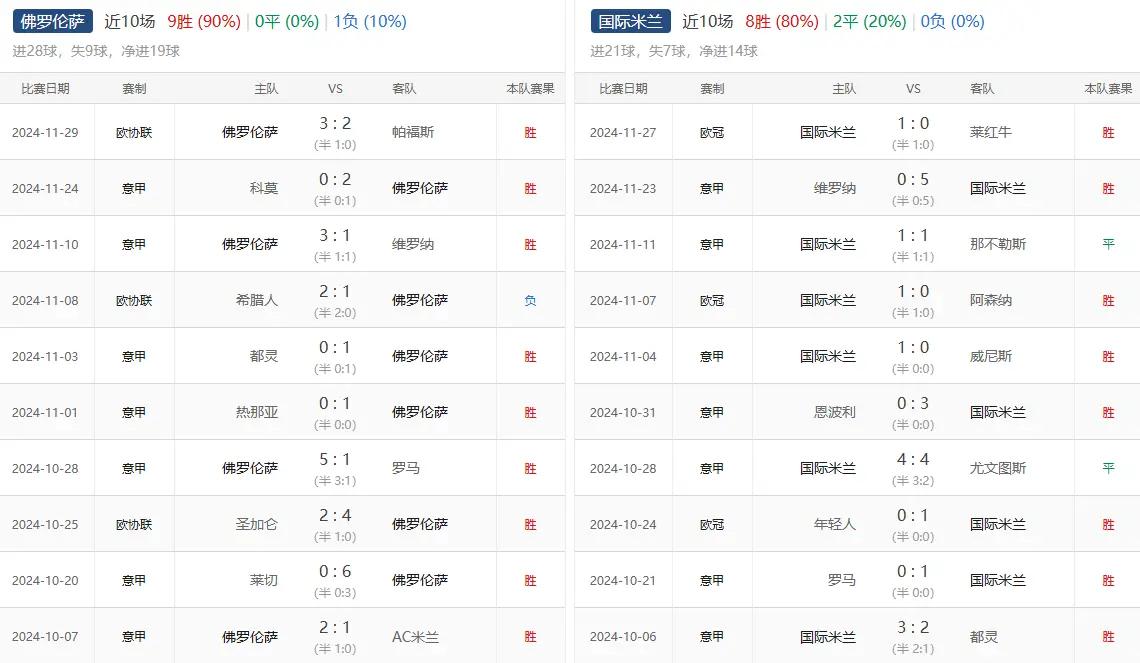
Task: Select date 2024-11-29 in 佛罗伦萨 table
Action: pos(45,132)
